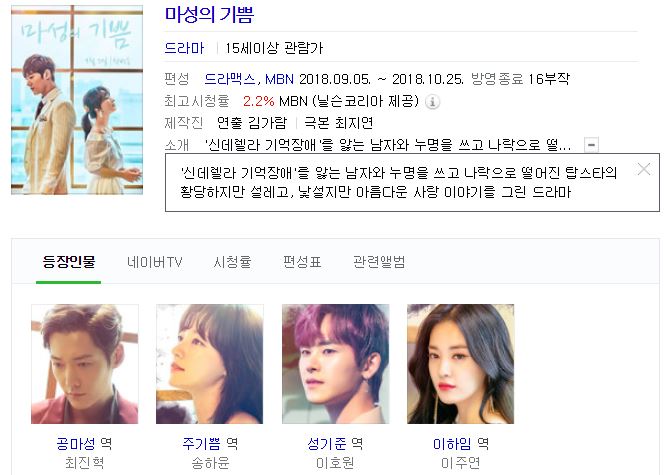The width and height of the screenshot is (670, 475).
Task: Click the 주기쁨 character photo
Action: [210, 364]
